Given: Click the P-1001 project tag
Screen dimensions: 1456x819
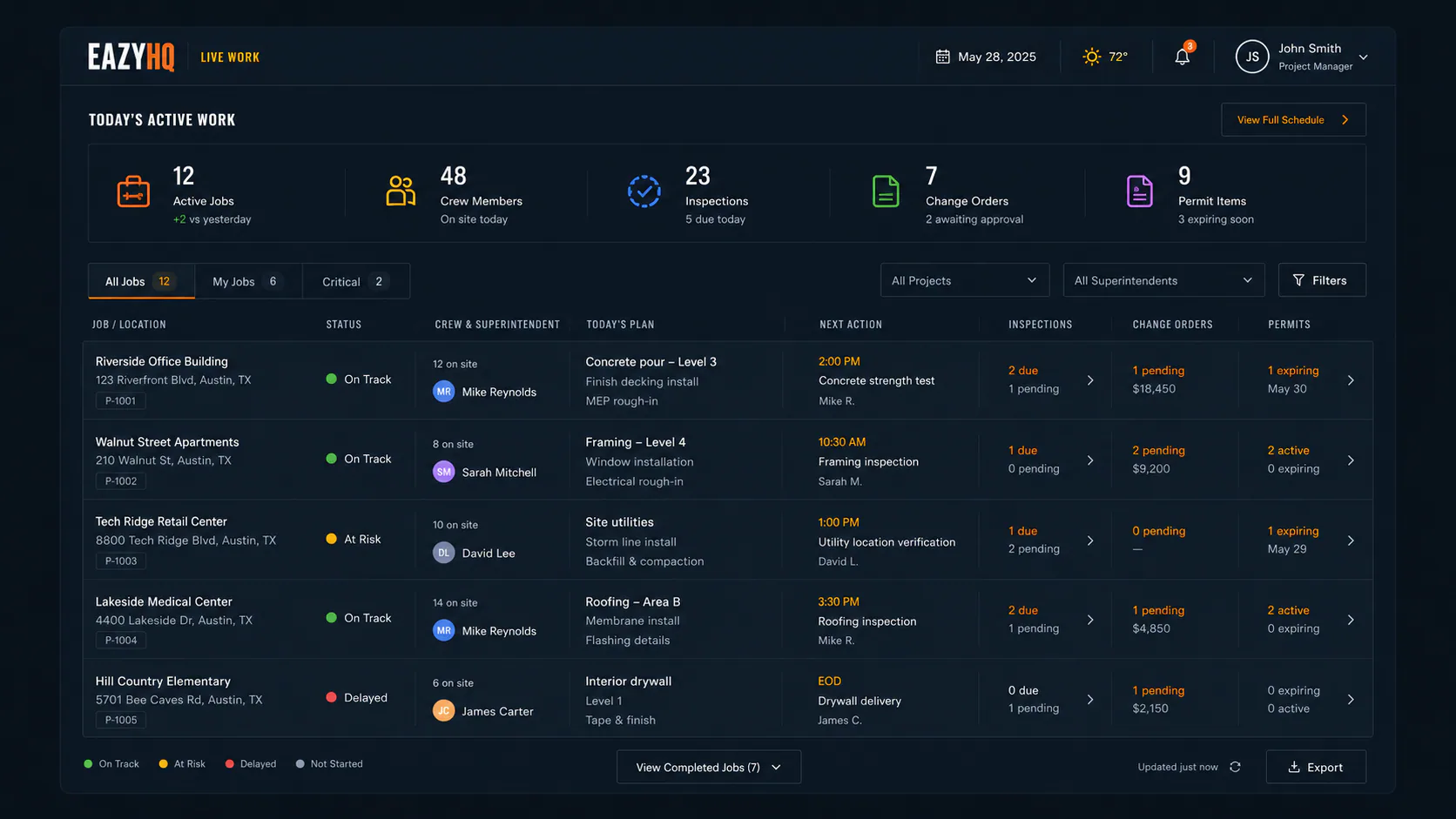Looking at the screenshot, I should [x=120, y=401].
